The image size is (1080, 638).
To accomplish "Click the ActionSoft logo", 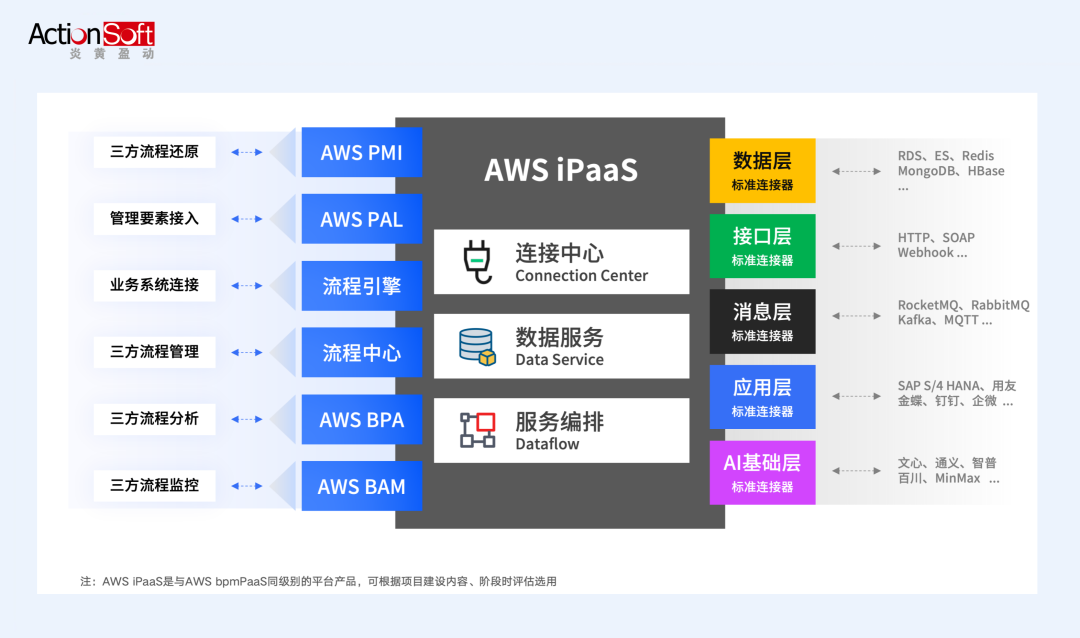I will click(91, 39).
